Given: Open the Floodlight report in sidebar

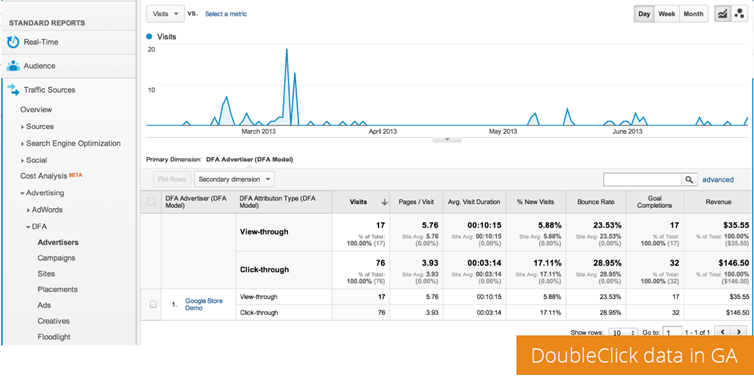Looking at the screenshot, I should [54, 337].
